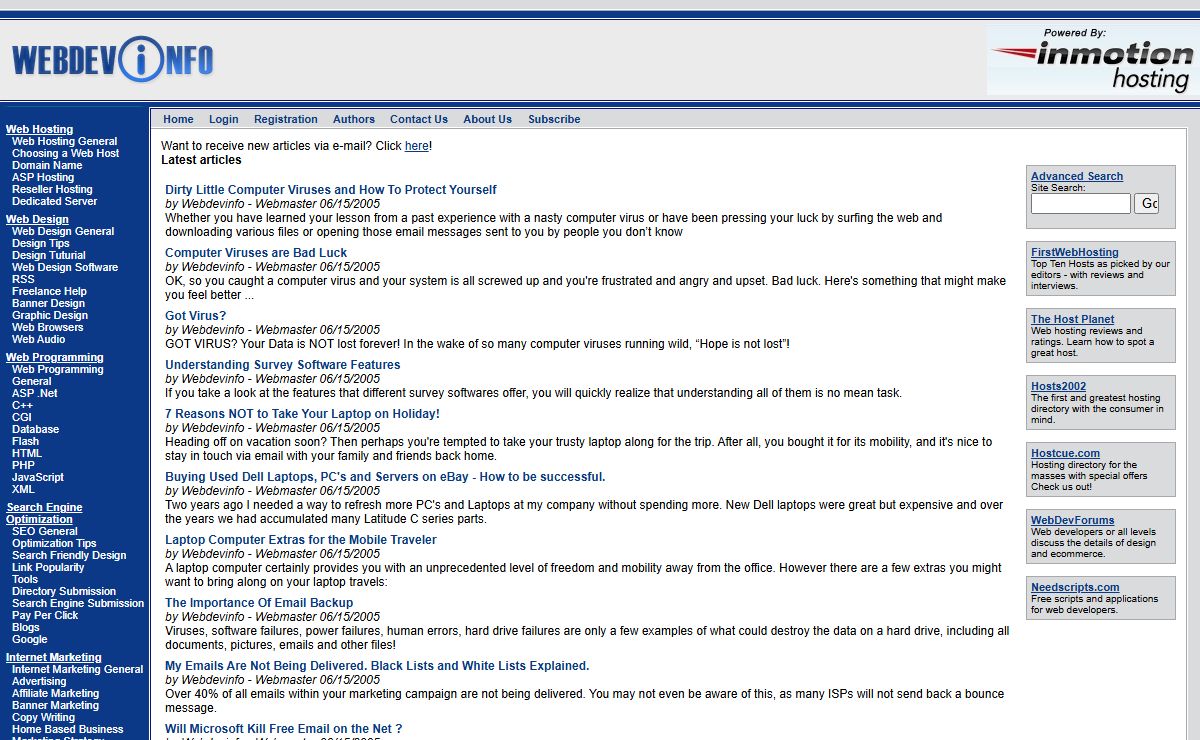1200x740 pixels.
Task: Open the CGI category
Action: [x=22, y=418]
